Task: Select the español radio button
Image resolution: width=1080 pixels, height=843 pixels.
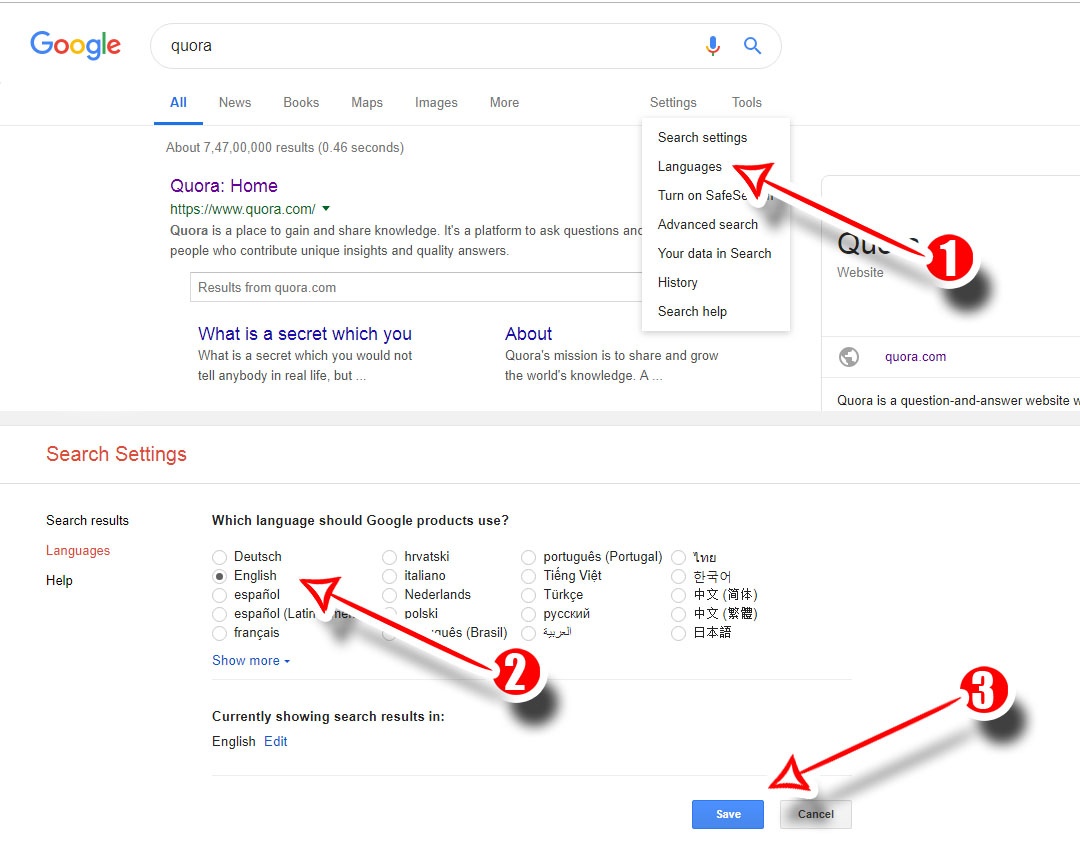Action: click(x=219, y=595)
